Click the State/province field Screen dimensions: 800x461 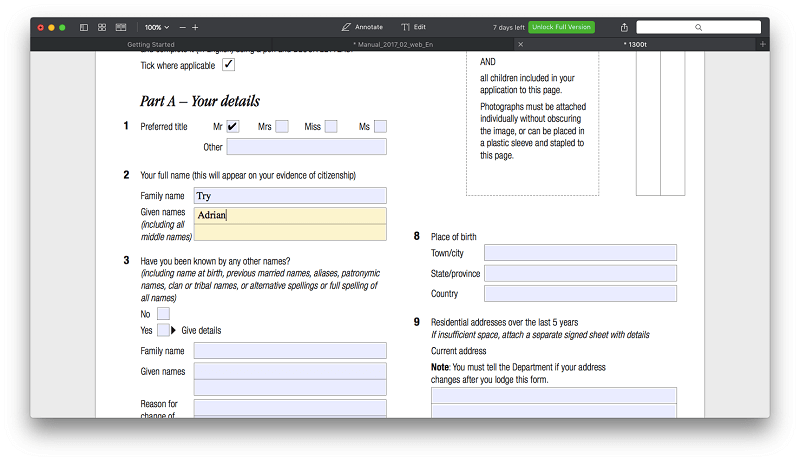click(x=581, y=273)
